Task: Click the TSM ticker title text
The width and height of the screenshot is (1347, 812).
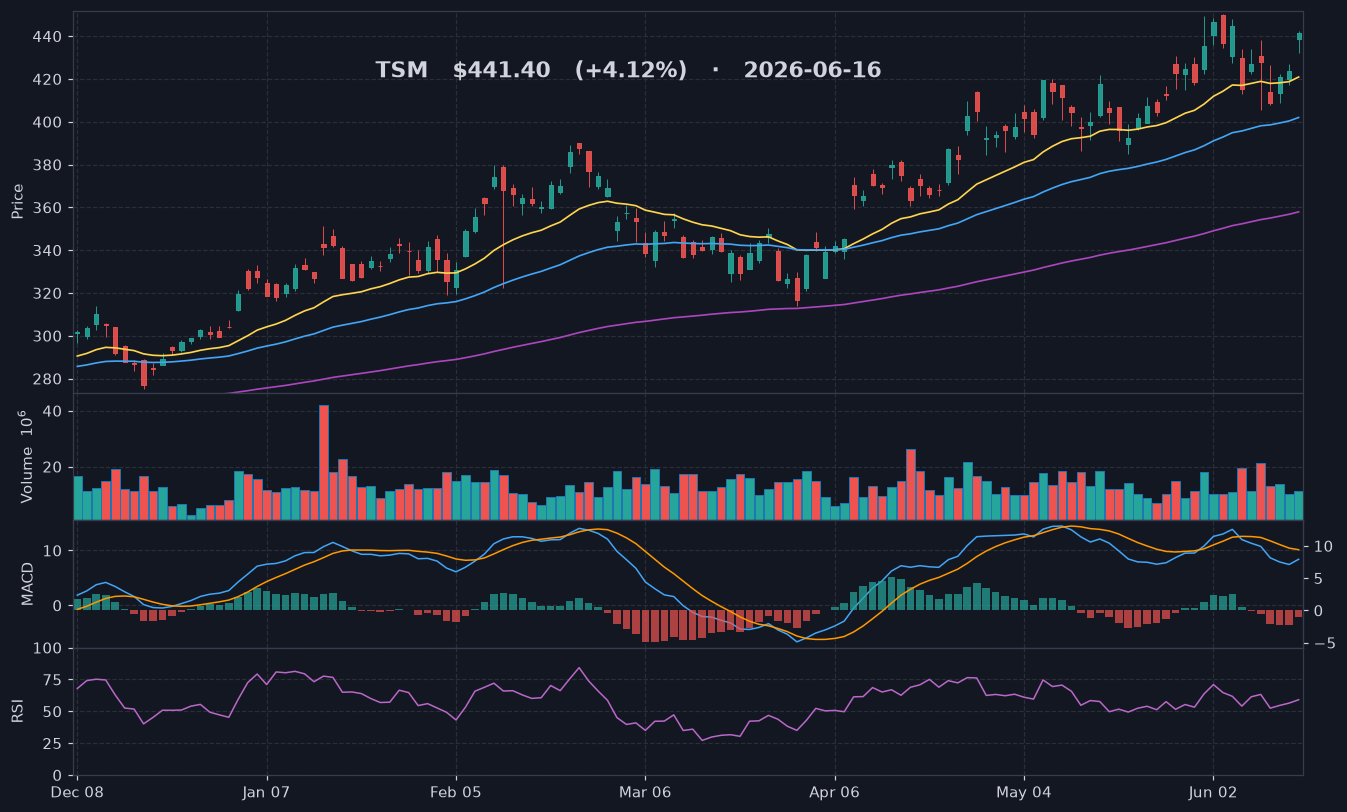Action: tap(401, 70)
